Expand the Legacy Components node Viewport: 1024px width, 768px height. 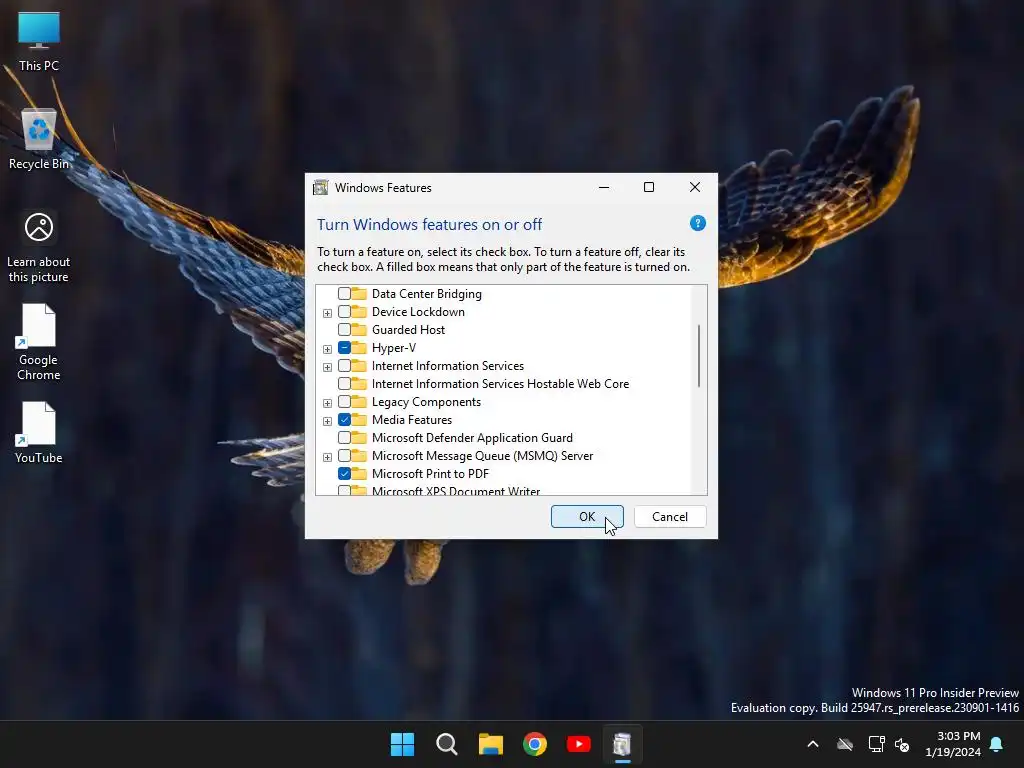tap(327, 404)
